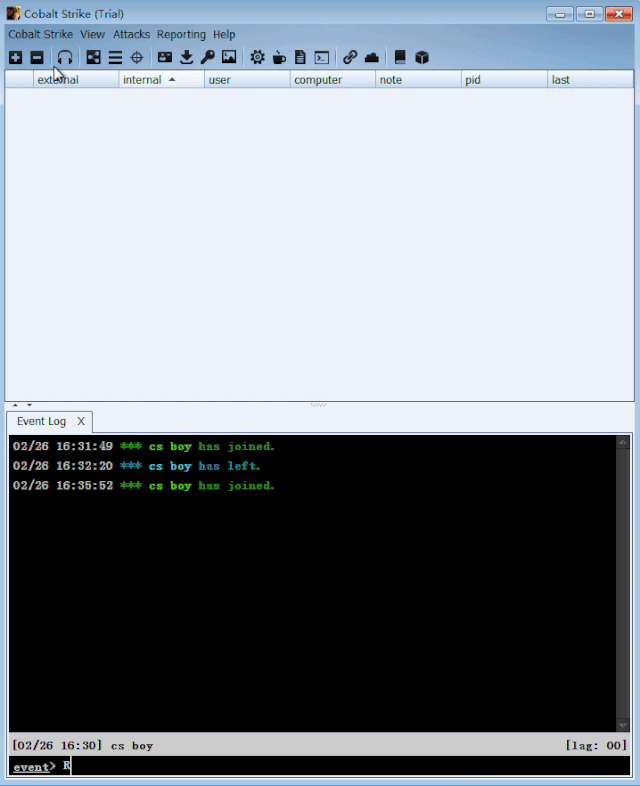Sort by the external column header
The height and width of the screenshot is (786, 640).
click(x=76, y=80)
